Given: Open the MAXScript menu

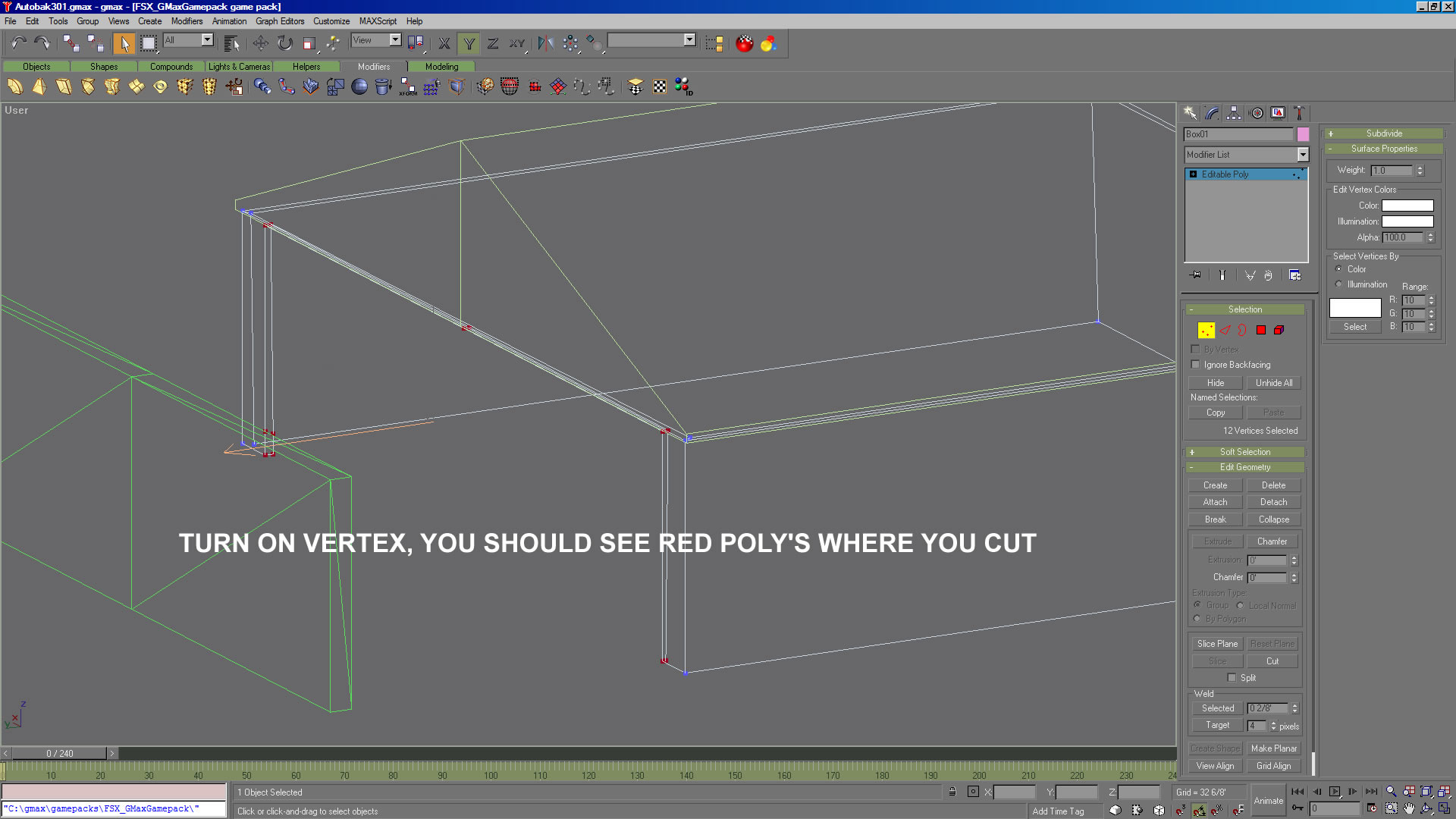Looking at the screenshot, I should 378,21.
